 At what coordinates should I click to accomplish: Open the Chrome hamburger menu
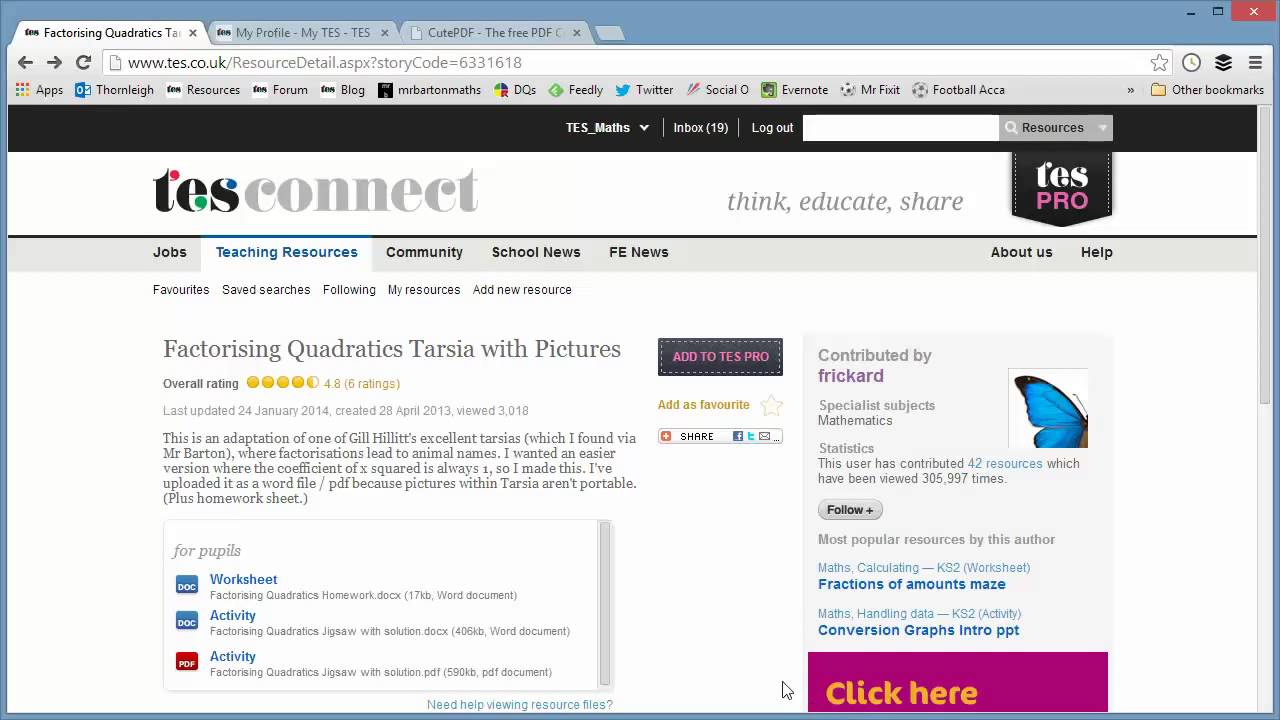[x=1255, y=63]
